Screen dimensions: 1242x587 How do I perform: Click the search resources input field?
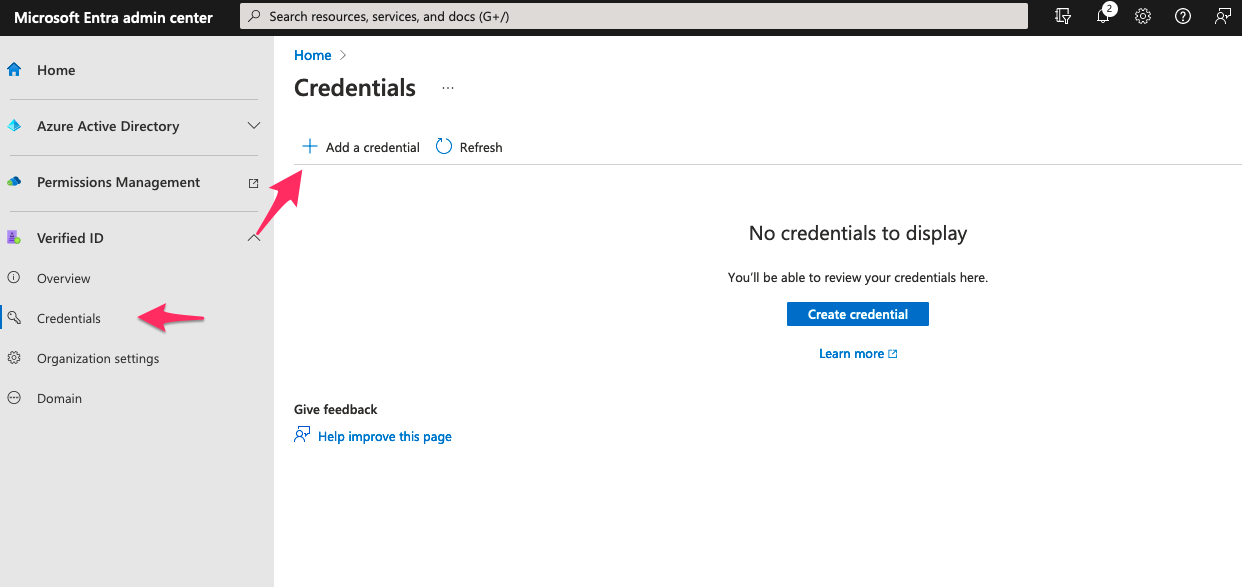tap(634, 17)
